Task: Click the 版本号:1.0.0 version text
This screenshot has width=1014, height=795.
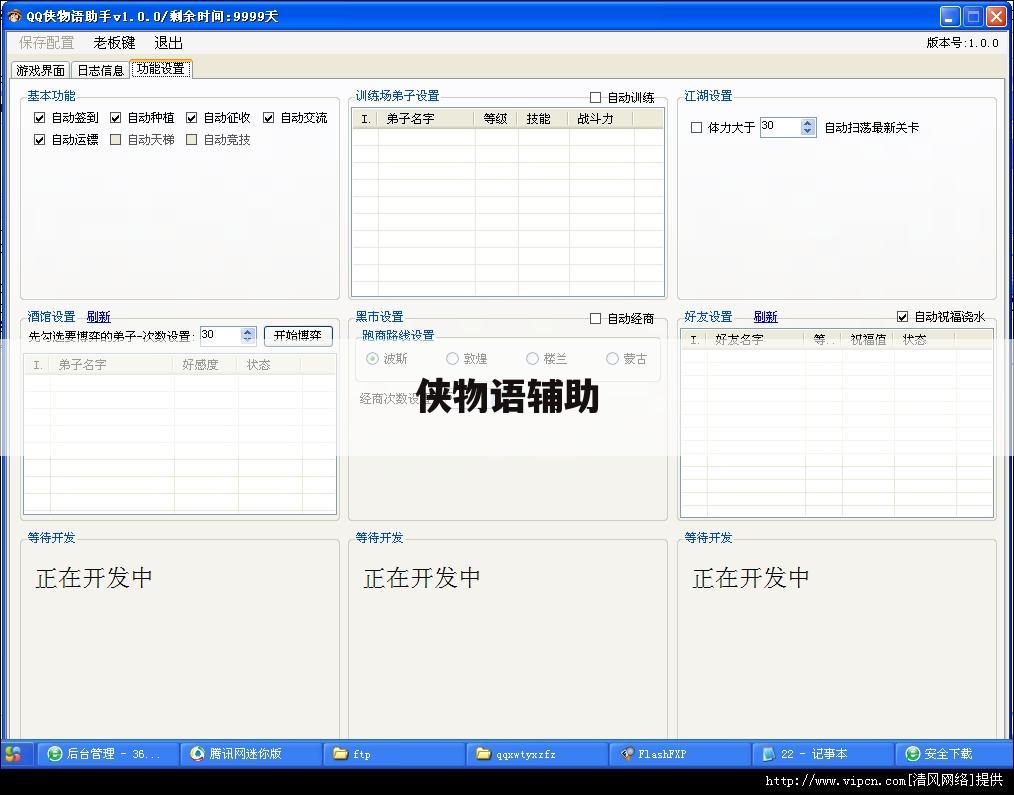Action: (x=962, y=43)
